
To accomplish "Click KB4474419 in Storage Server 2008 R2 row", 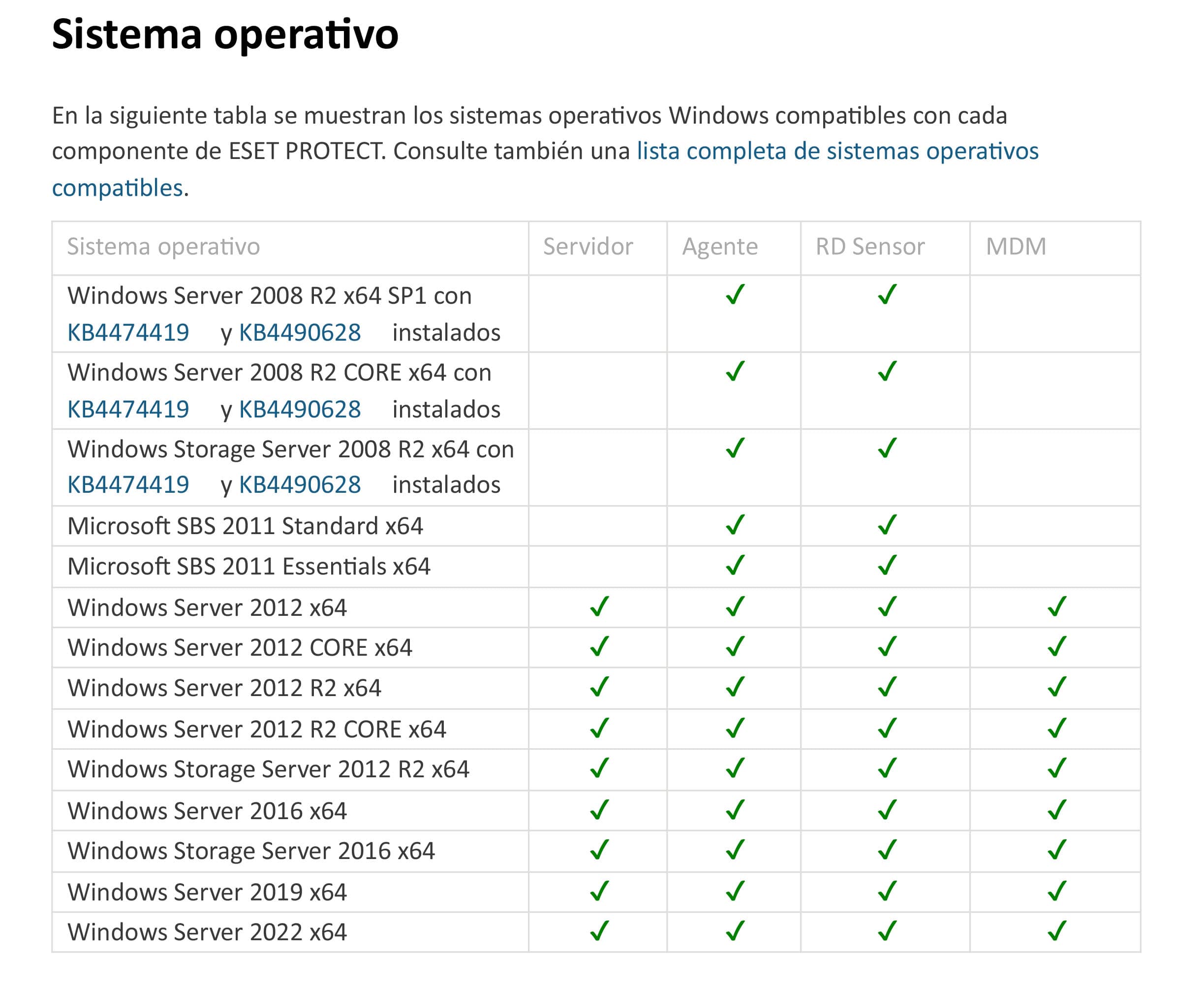I will (128, 485).
